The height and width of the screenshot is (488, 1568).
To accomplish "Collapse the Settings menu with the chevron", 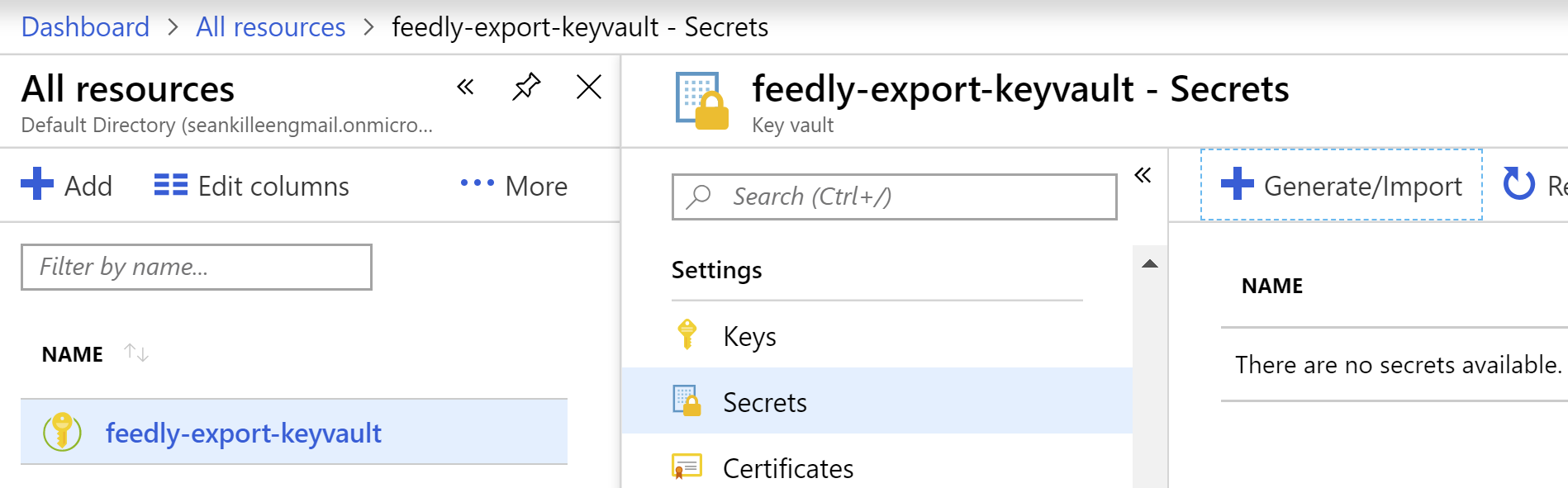I will coord(1143,173).
